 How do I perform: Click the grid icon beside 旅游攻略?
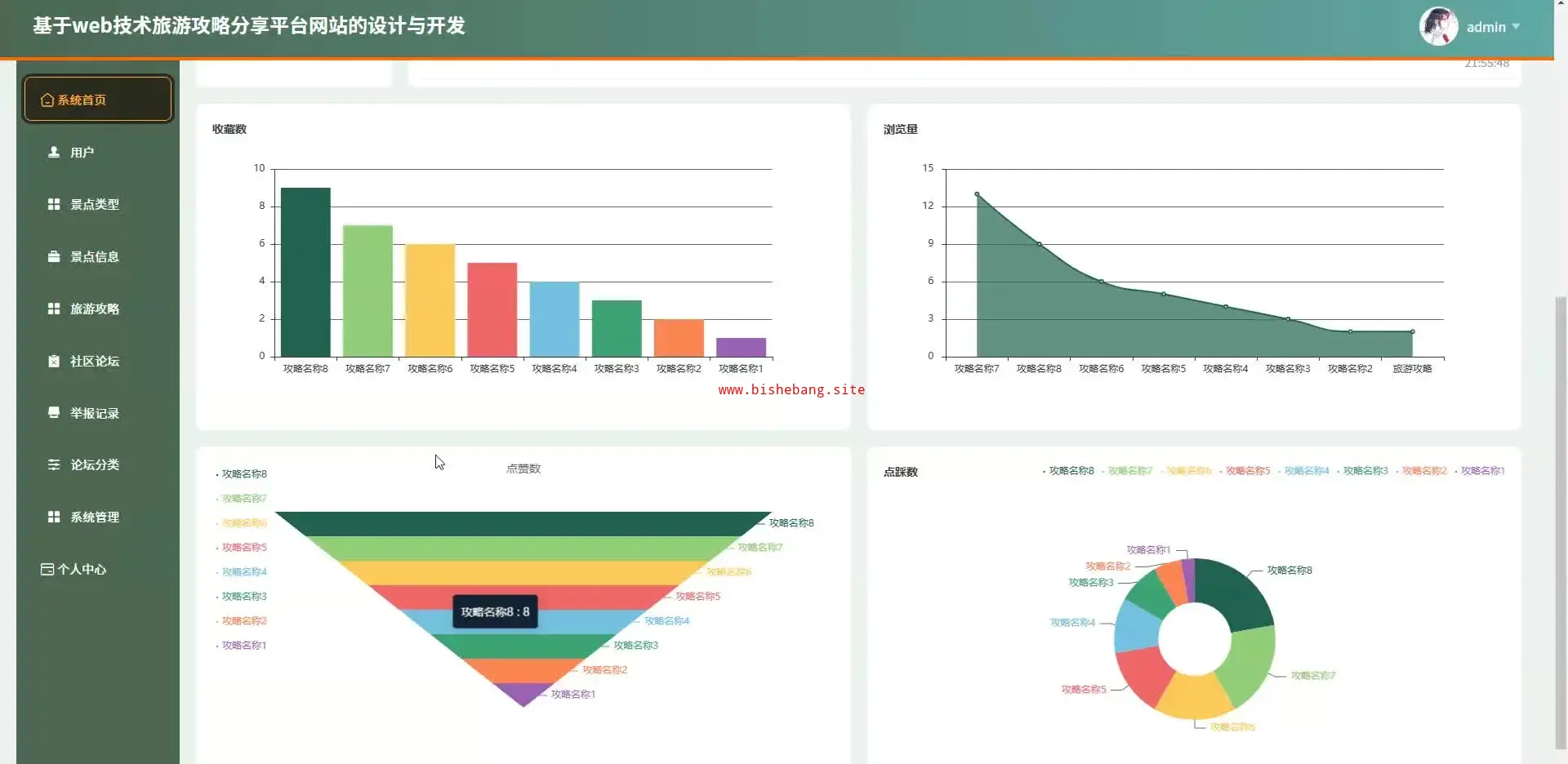pyautogui.click(x=54, y=309)
